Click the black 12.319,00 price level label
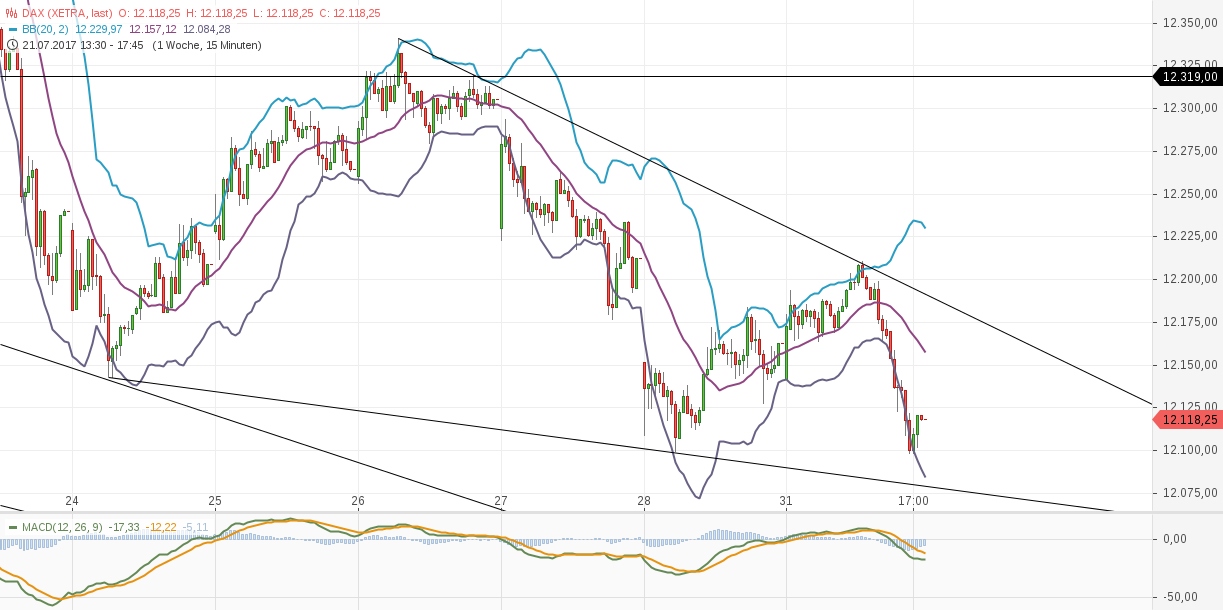1223x610 pixels. pos(1188,75)
